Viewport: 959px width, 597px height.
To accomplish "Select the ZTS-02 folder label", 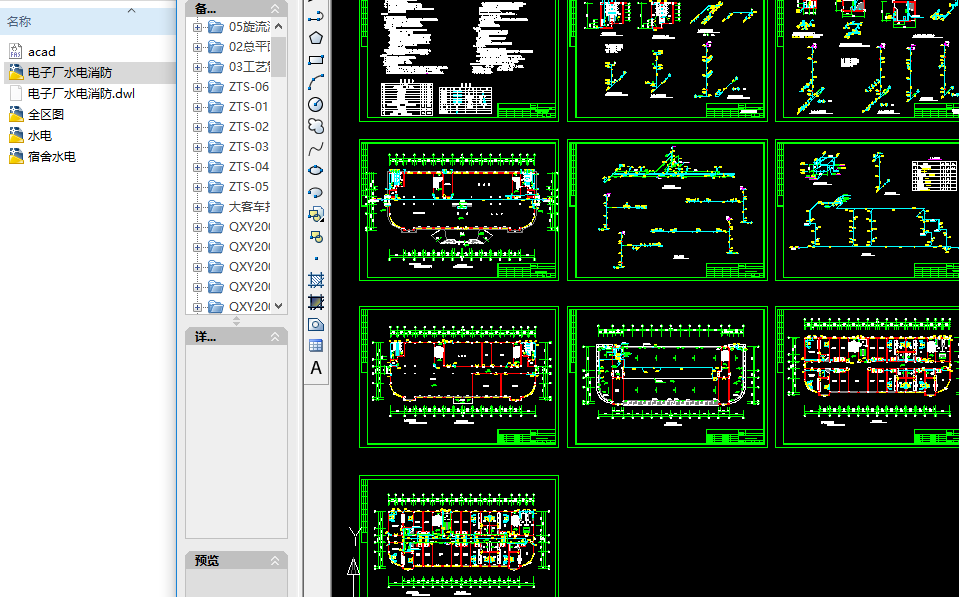I will (x=249, y=127).
